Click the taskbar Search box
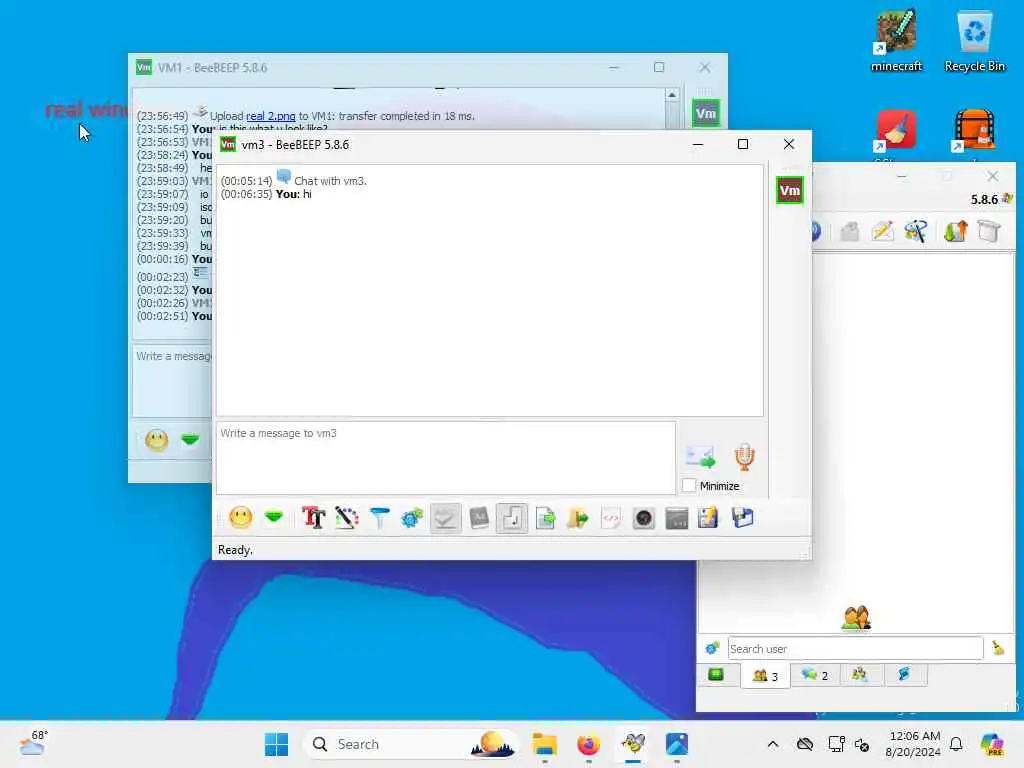Screen dimensions: 1024x768 pyautogui.click(x=411, y=744)
